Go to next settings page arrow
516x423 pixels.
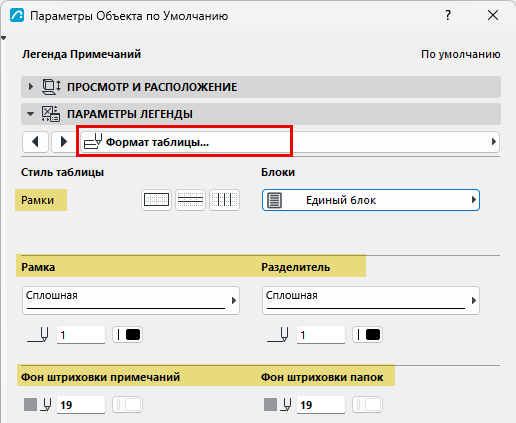tap(64, 142)
